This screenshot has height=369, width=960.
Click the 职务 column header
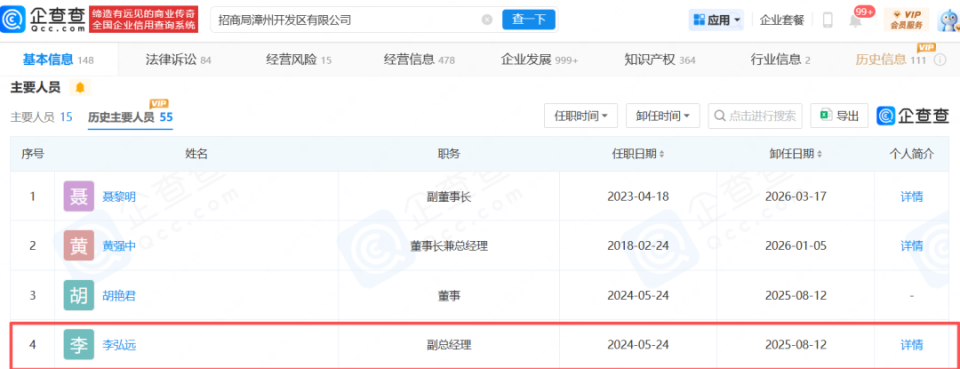[x=449, y=154]
